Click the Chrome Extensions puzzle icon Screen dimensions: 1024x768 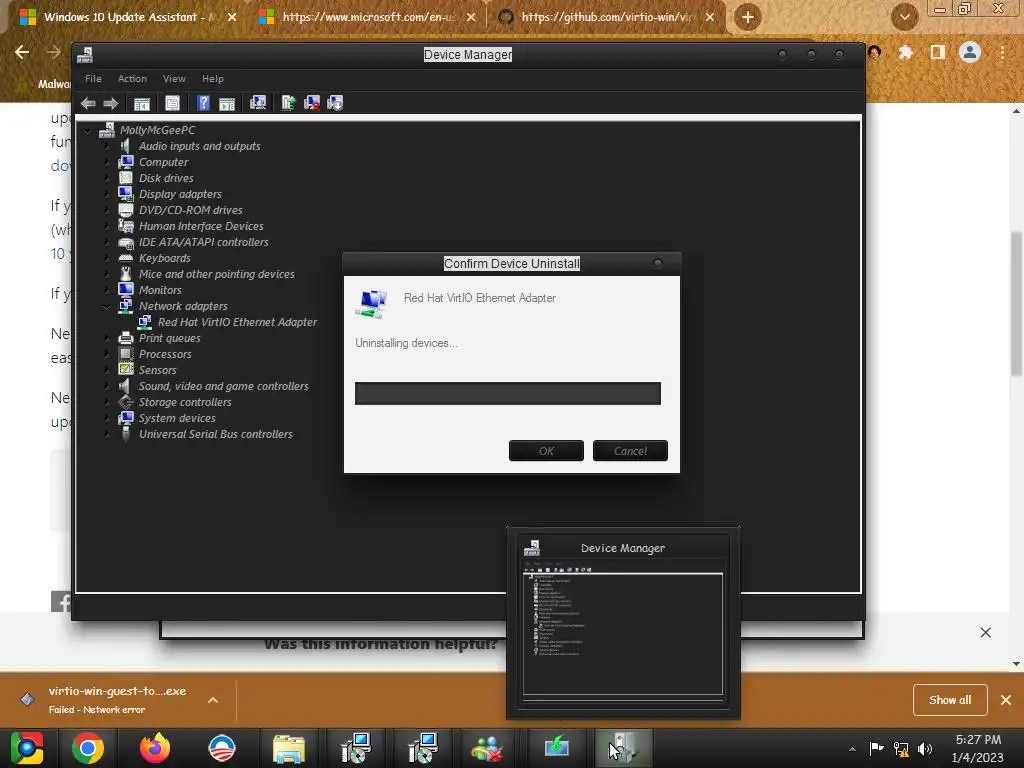905,52
